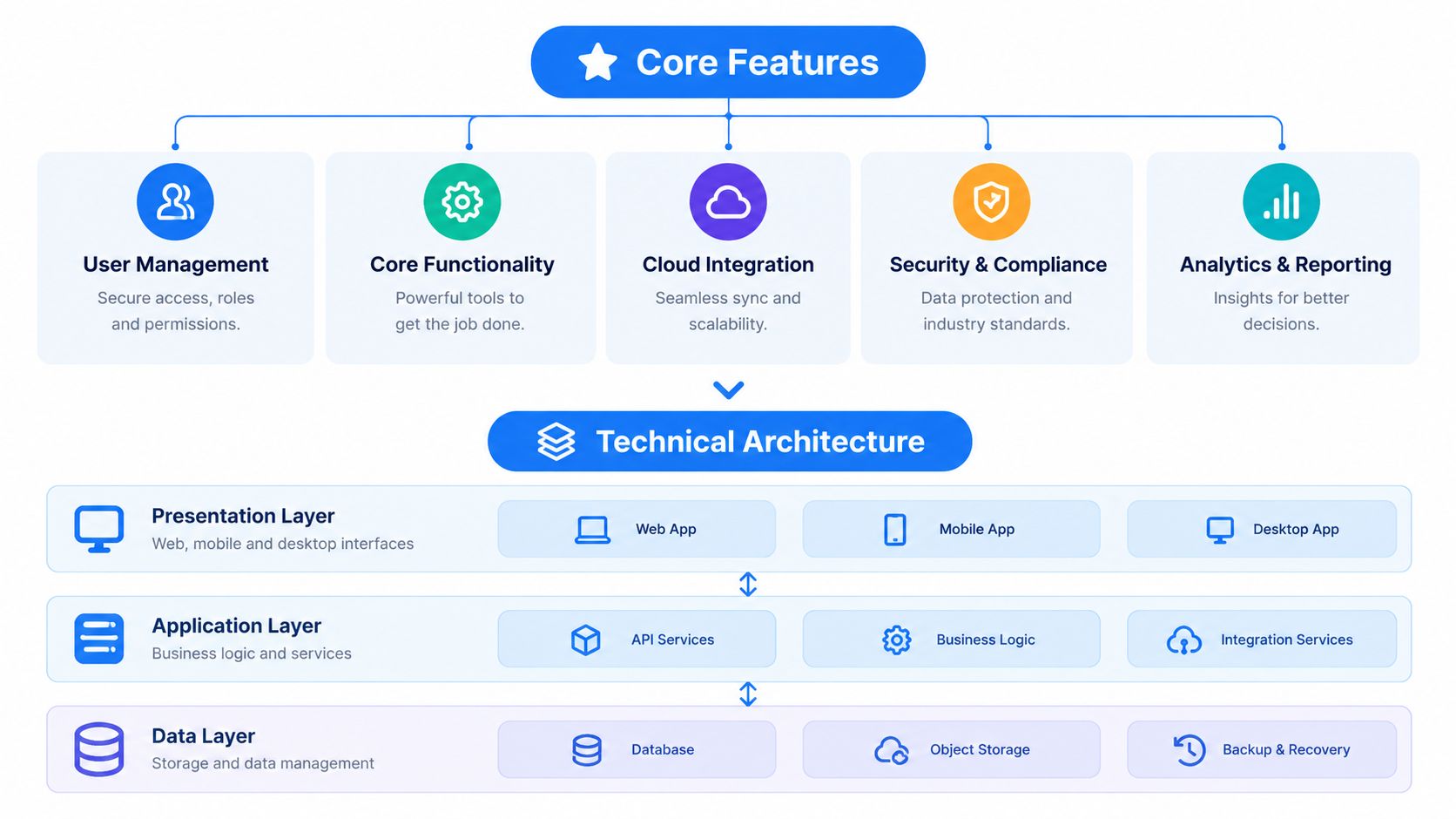Click the cloud upload icon beside Integration Services
Screen dimensions: 1456x819
pos(1183,640)
